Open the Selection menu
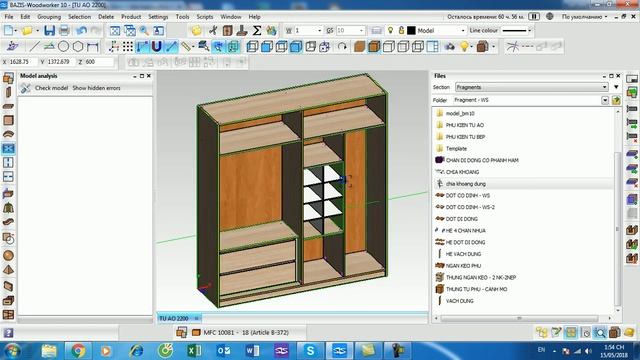 click(79, 17)
